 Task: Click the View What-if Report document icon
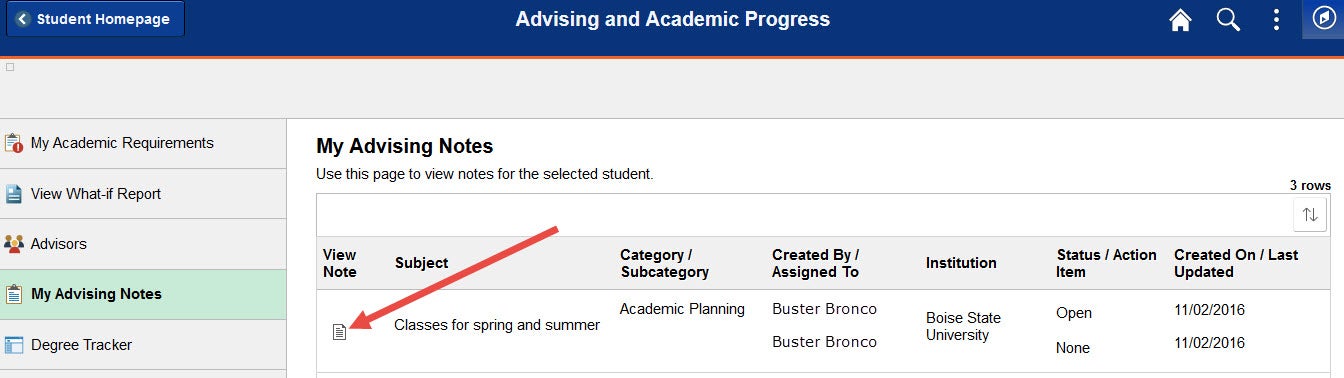(14, 194)
